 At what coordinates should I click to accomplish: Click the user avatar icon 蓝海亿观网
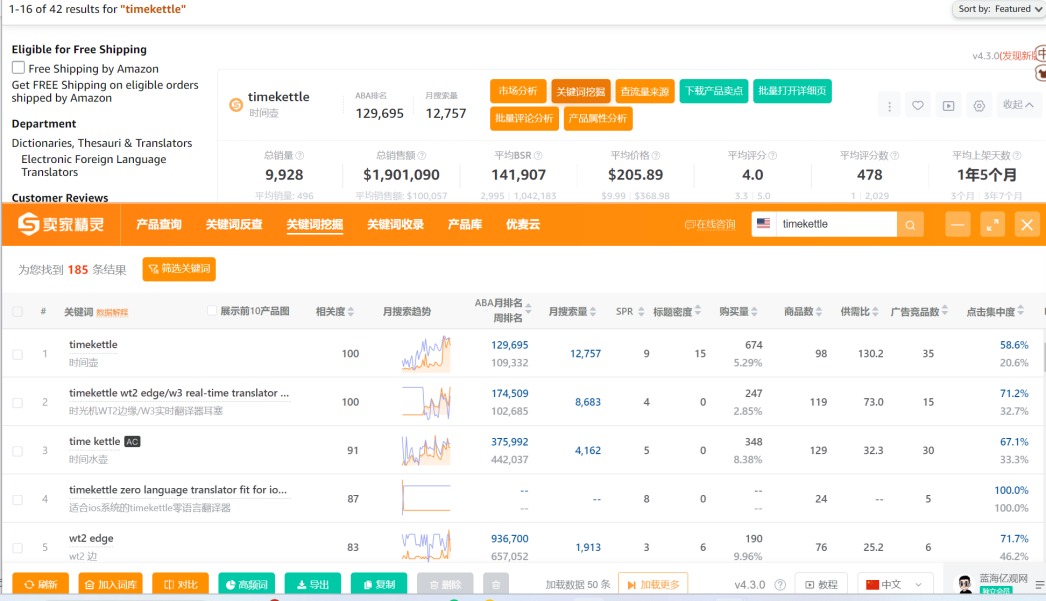965,584
